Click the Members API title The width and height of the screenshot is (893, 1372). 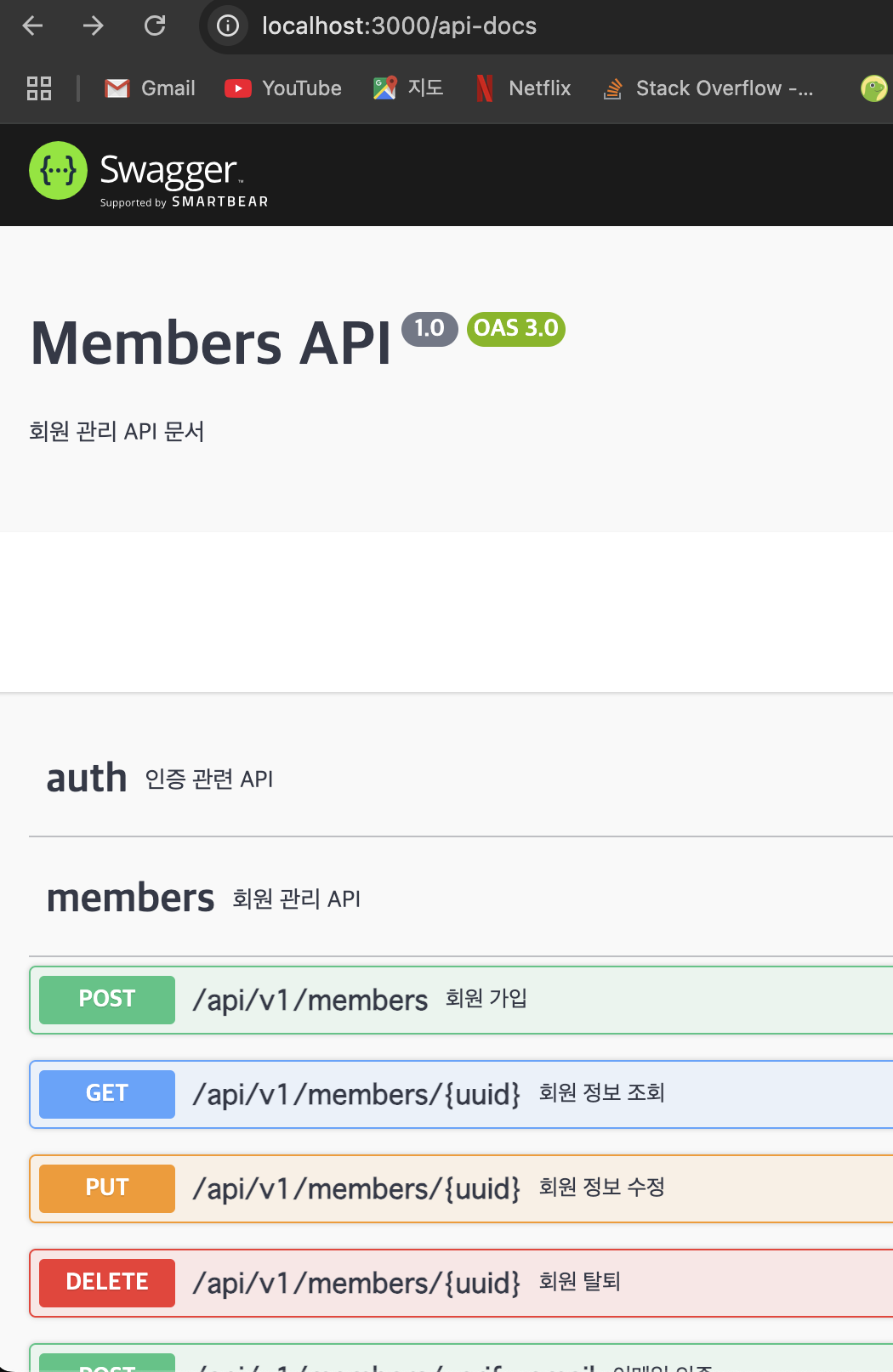211,343
